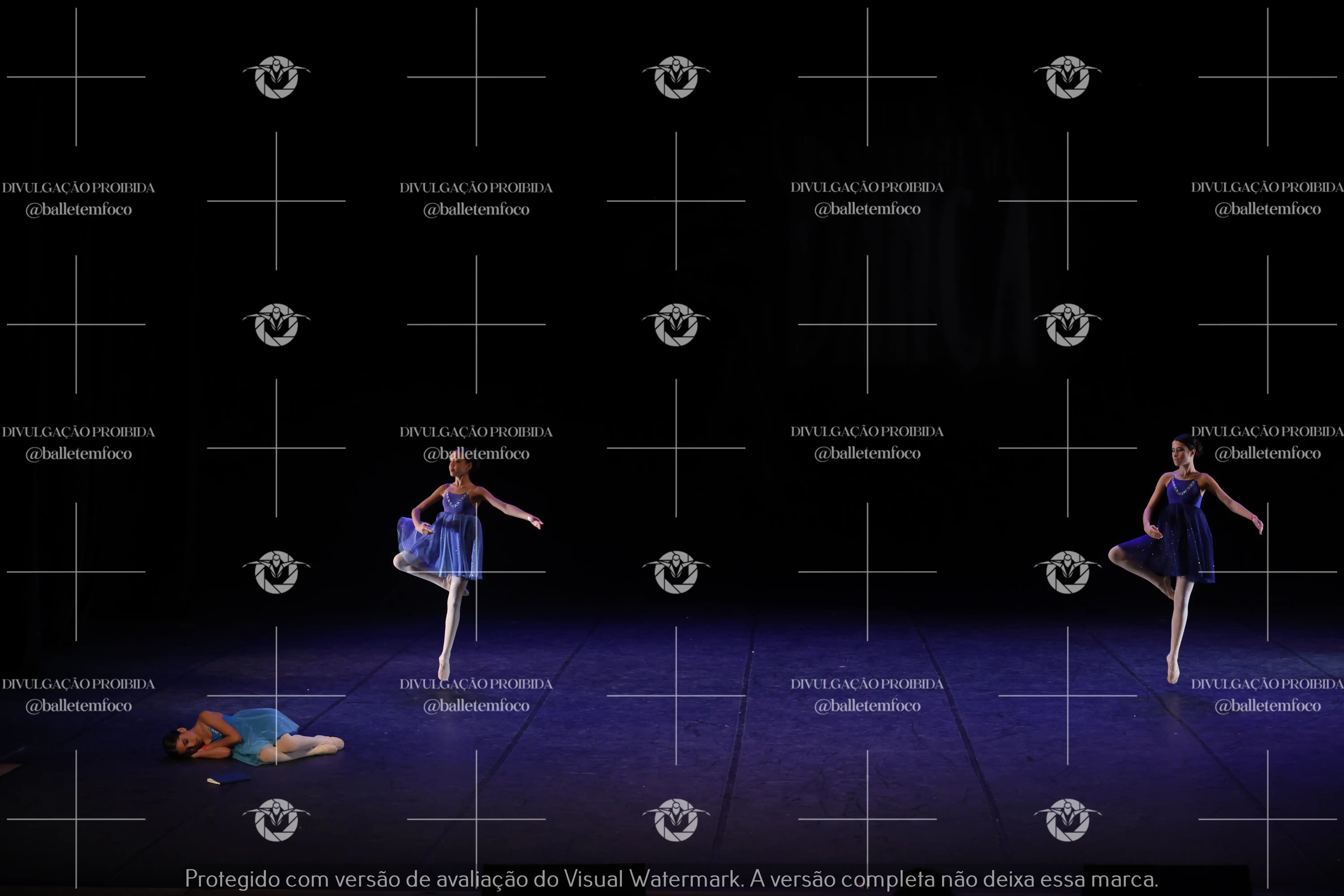Click the top-left DIVULGAÇÃO PROIBIDA text
This screenshot has width=1344, height=896.
pos(78,187)
